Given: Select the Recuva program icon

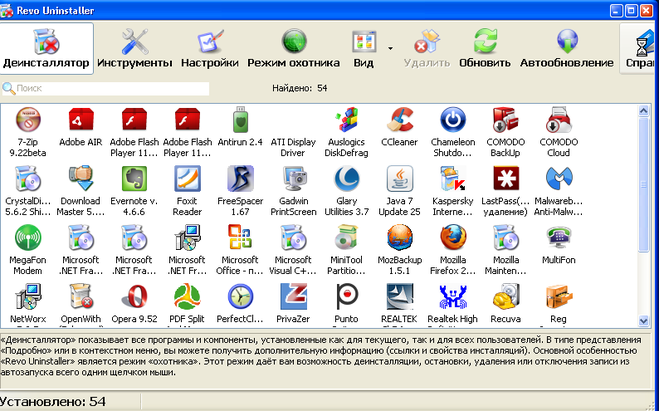Looking at the screenshot, I should coord(506,297).
